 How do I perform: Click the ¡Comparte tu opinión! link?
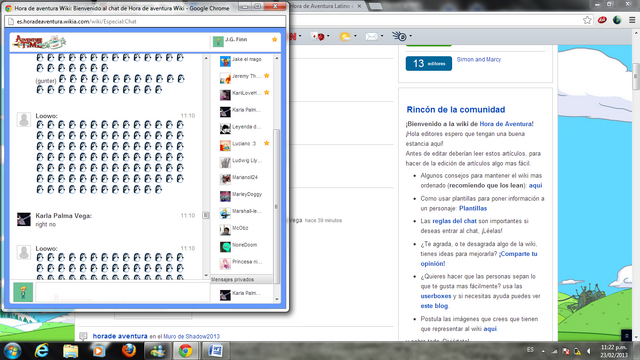(x=479, y=259)
